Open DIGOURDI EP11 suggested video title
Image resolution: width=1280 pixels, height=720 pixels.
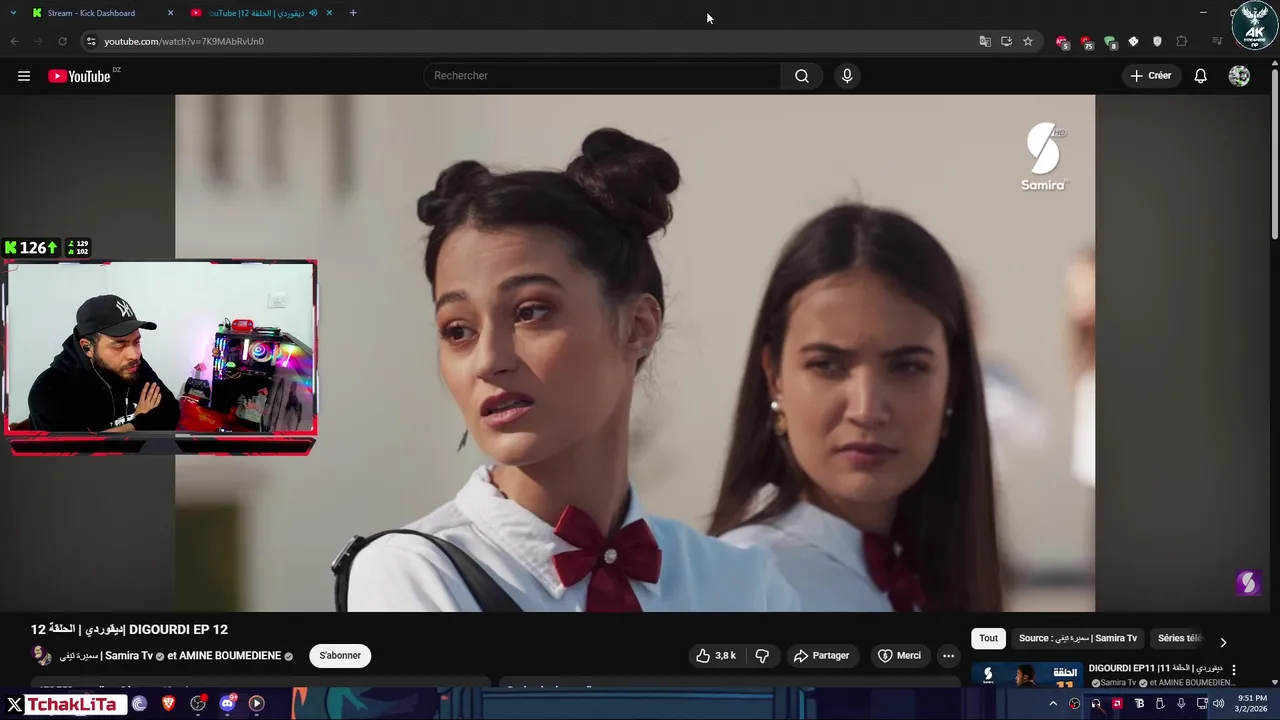point(1155,668)
